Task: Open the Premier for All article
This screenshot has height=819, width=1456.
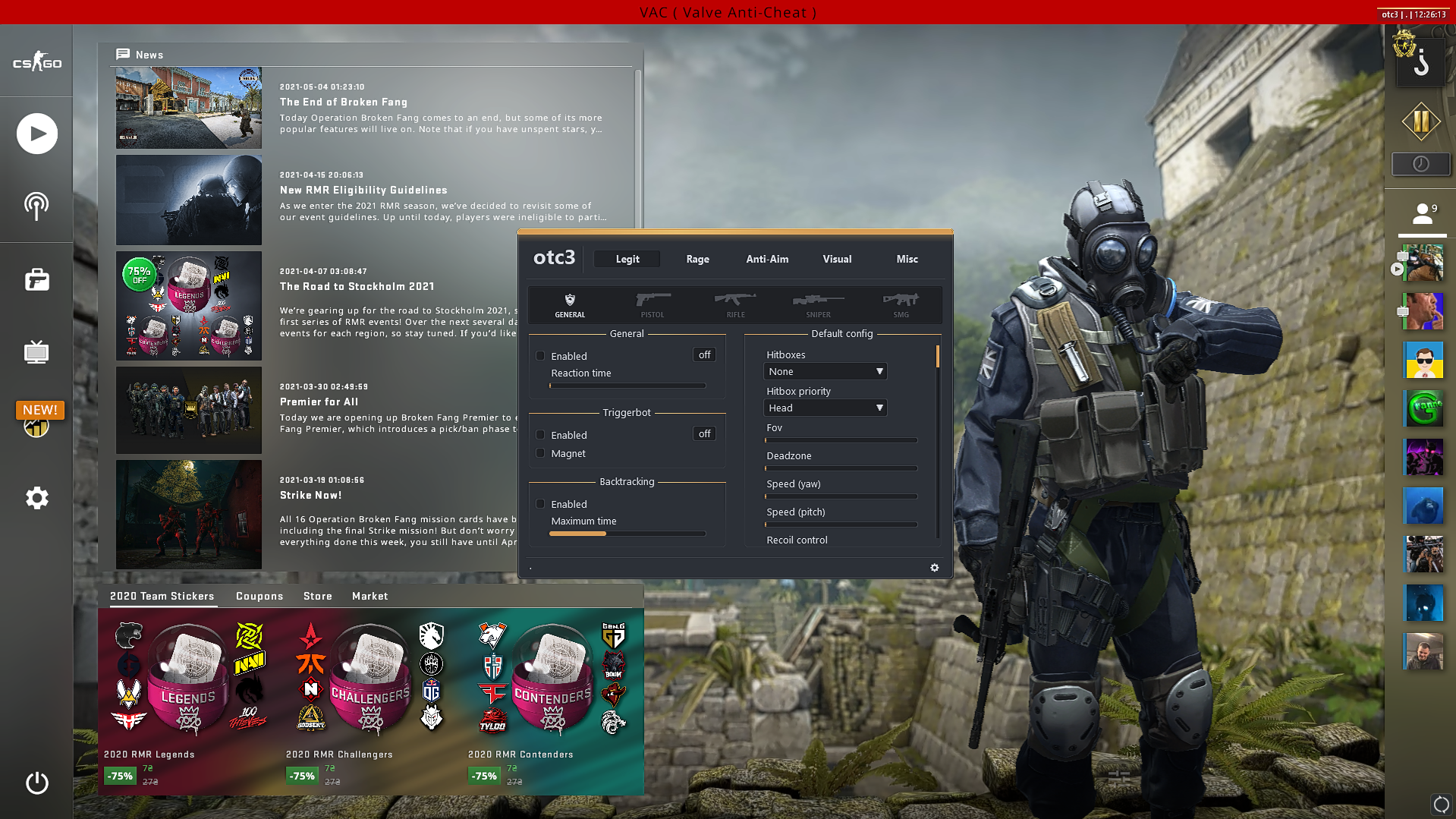Action: pos(319,402)
